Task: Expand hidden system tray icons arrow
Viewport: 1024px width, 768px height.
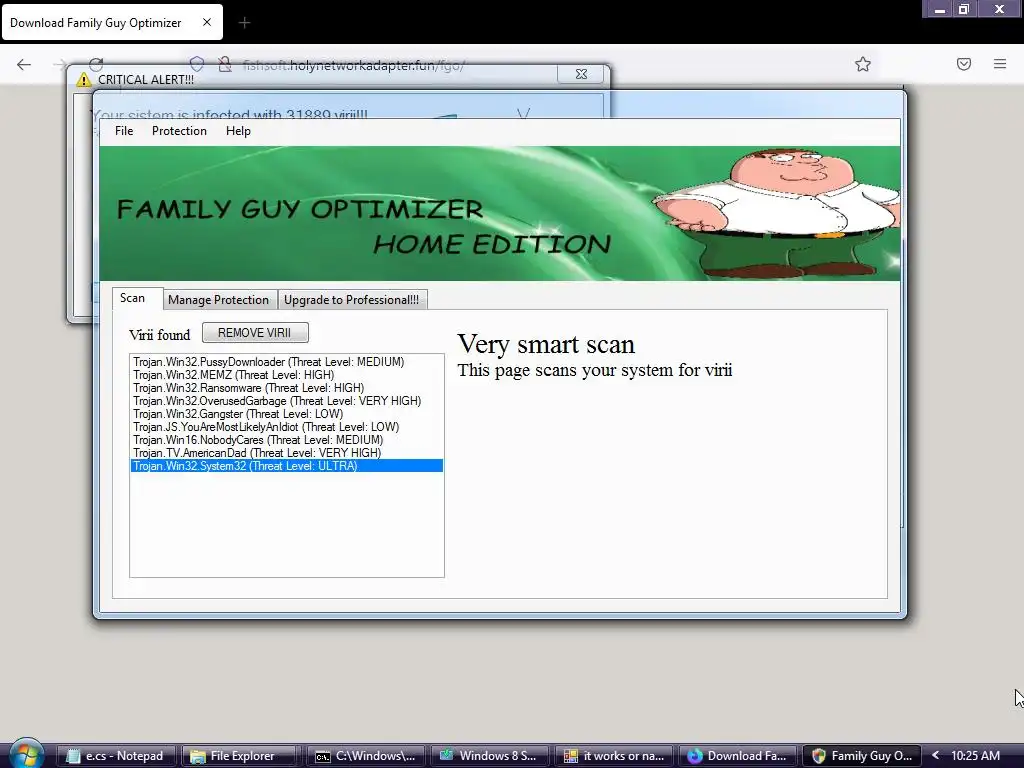Action: [x=935, y=756]
